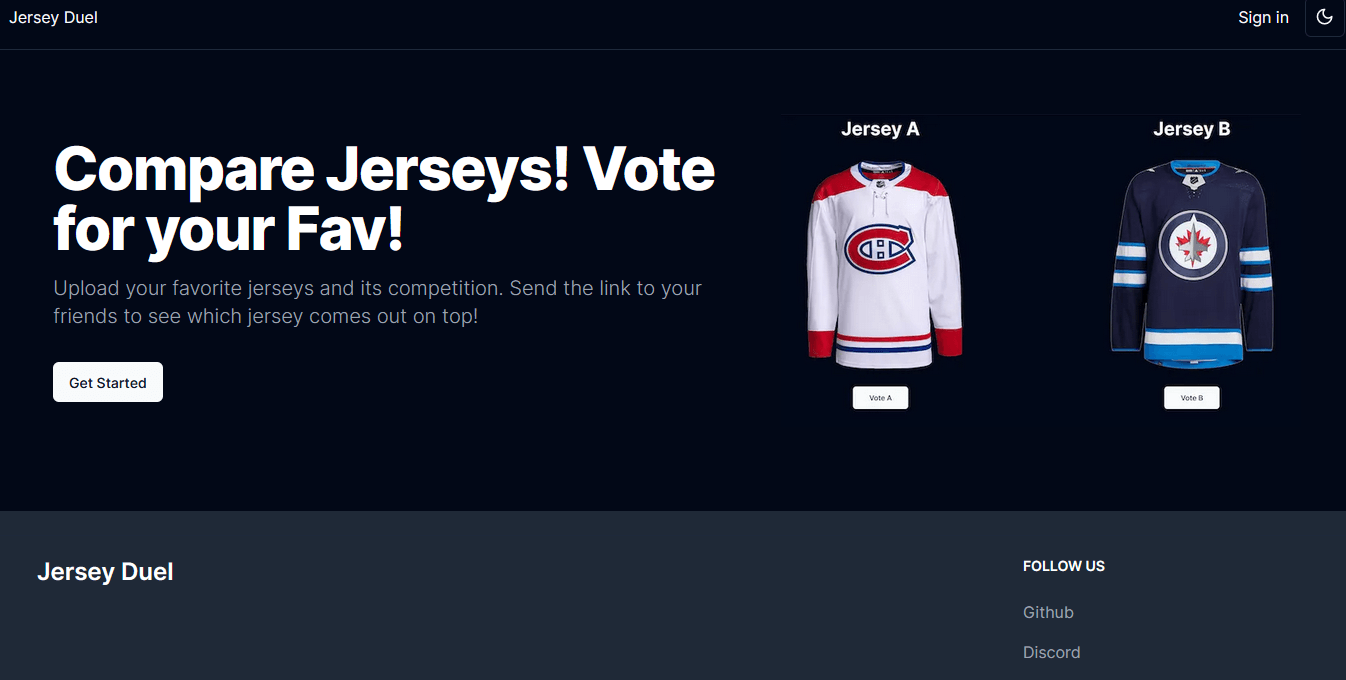Click the "Jersey B" heading label
This screenshot has height=680, width=1346.
[x=1192, y=129]
